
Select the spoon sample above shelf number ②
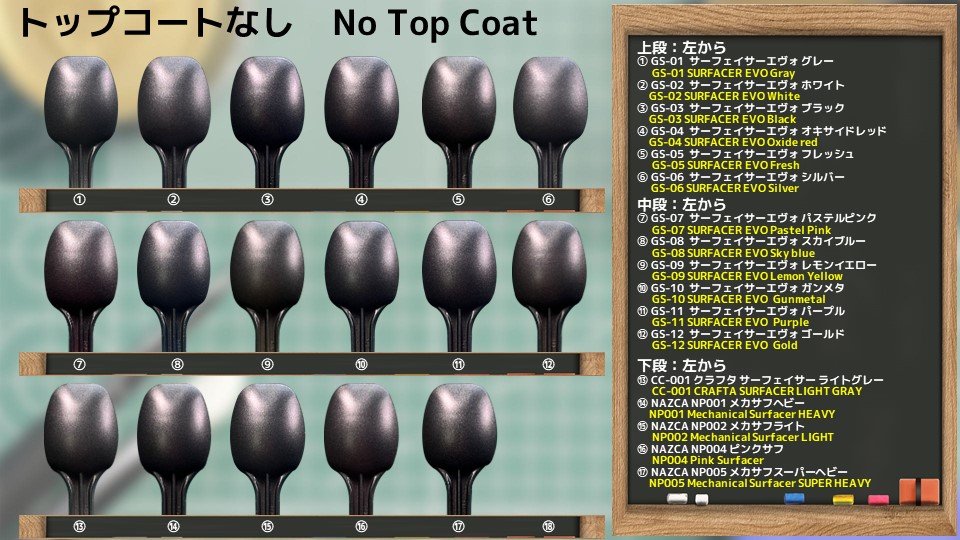pyautogui.click(x=174, y=122)
